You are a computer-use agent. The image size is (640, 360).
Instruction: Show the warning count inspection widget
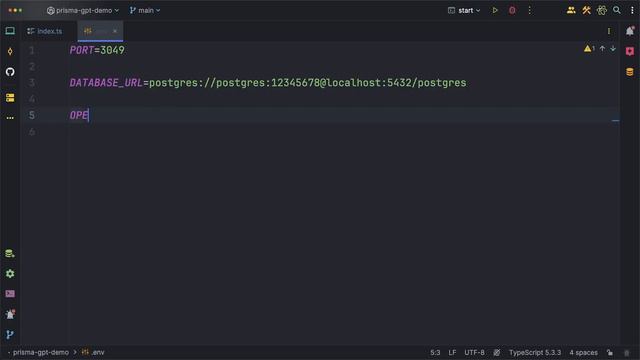tap(589, 49)
